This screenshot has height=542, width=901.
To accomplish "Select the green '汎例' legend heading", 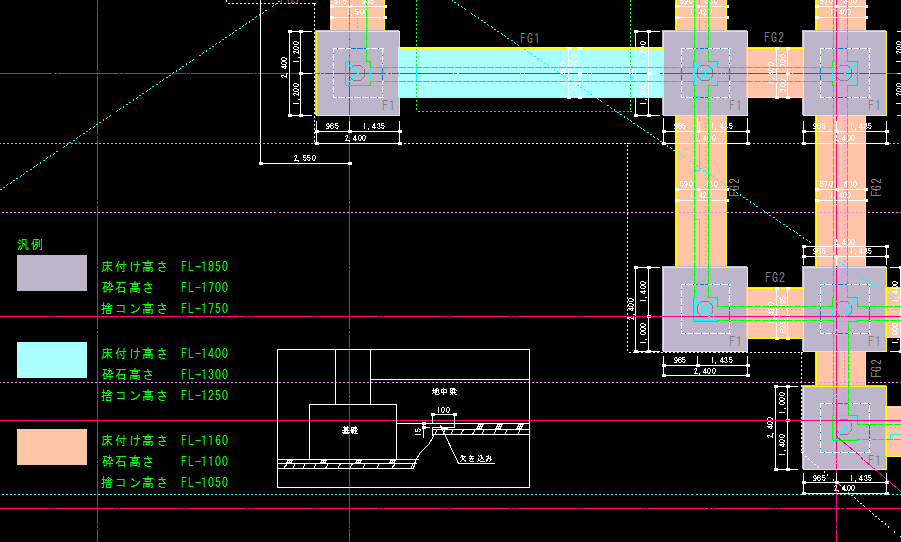I will coord(30,245).
